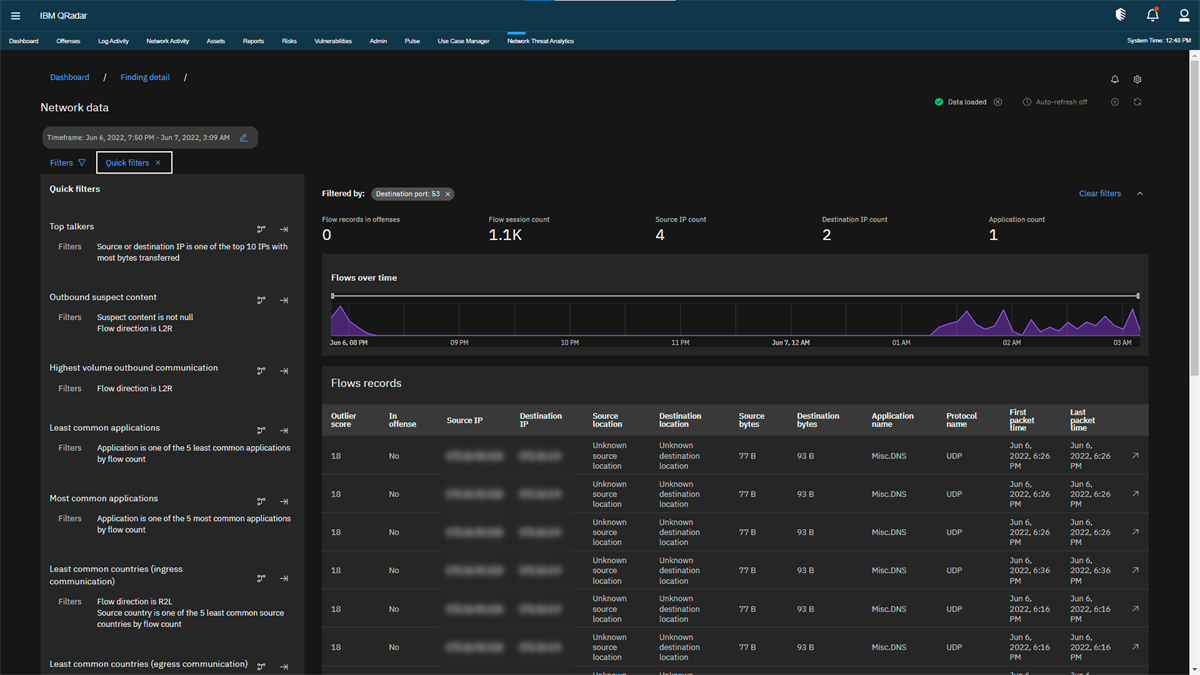Open the dashboard settings gear icon
The width and height of the screenshot is (1200, 675).
[x=1137, y=80]
